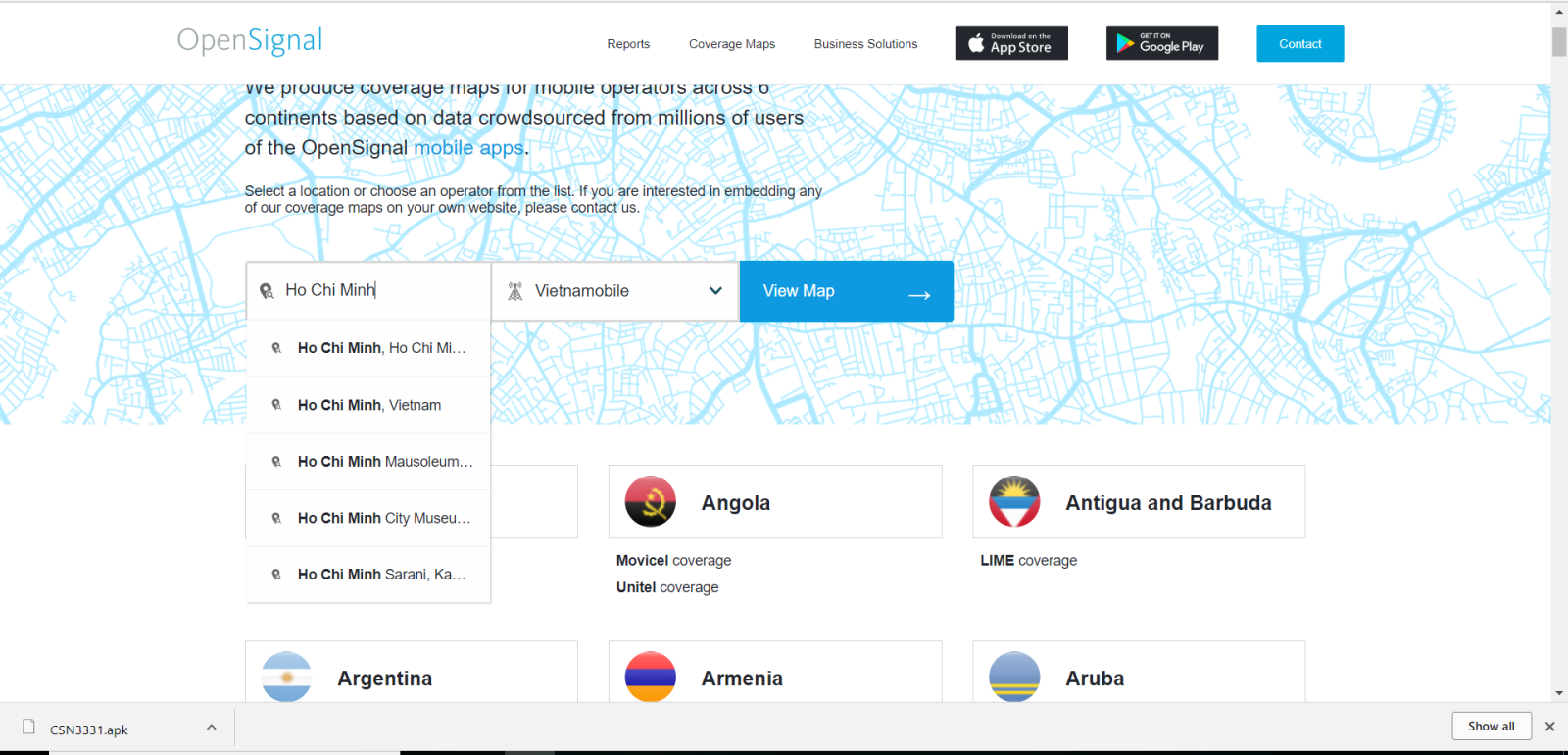
Task: Click inside the Ho Chi Minh location search field
Action: coord(377,290)
